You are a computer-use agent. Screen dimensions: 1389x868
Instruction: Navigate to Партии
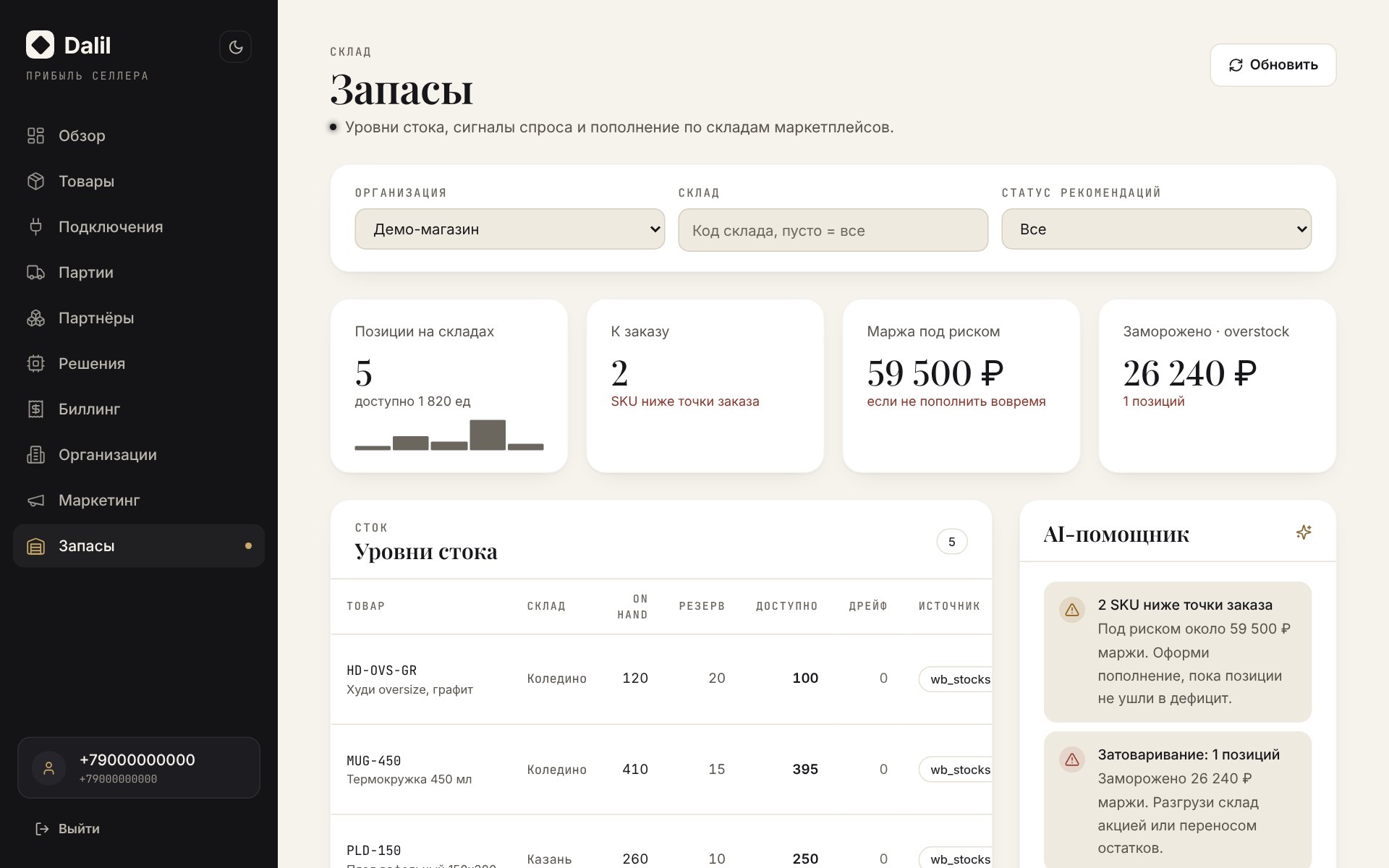(x=139, y=272)
